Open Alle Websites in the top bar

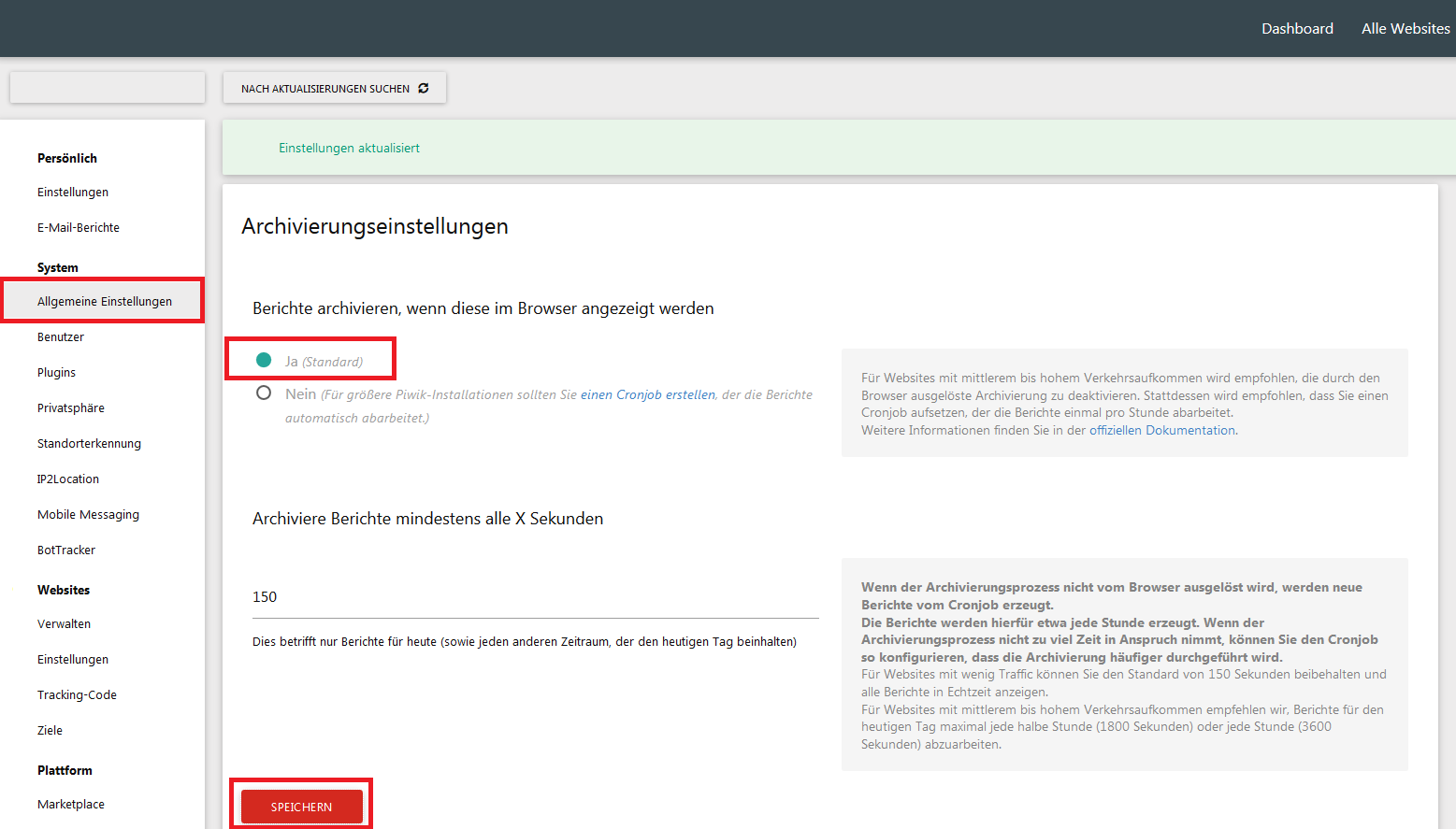(1406, 28)
